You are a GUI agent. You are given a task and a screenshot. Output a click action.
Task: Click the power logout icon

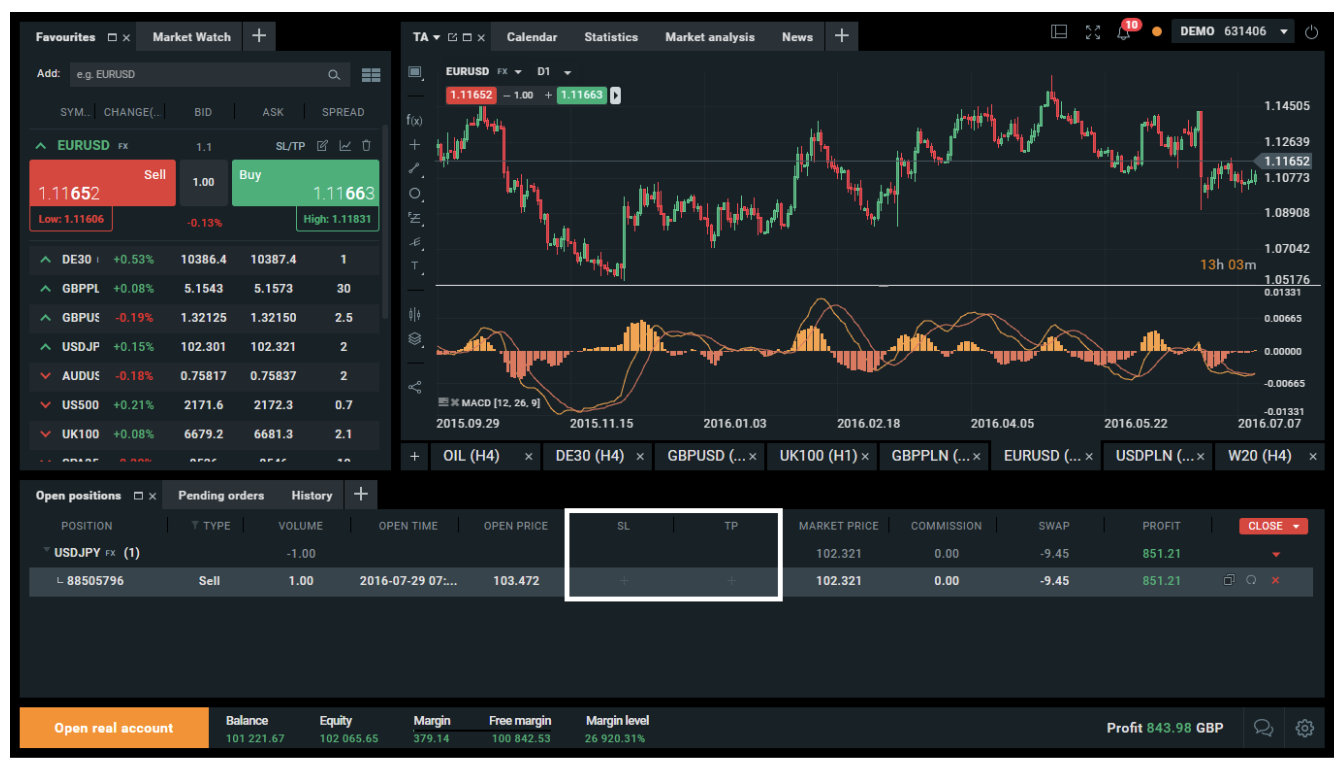point(1312,32)
